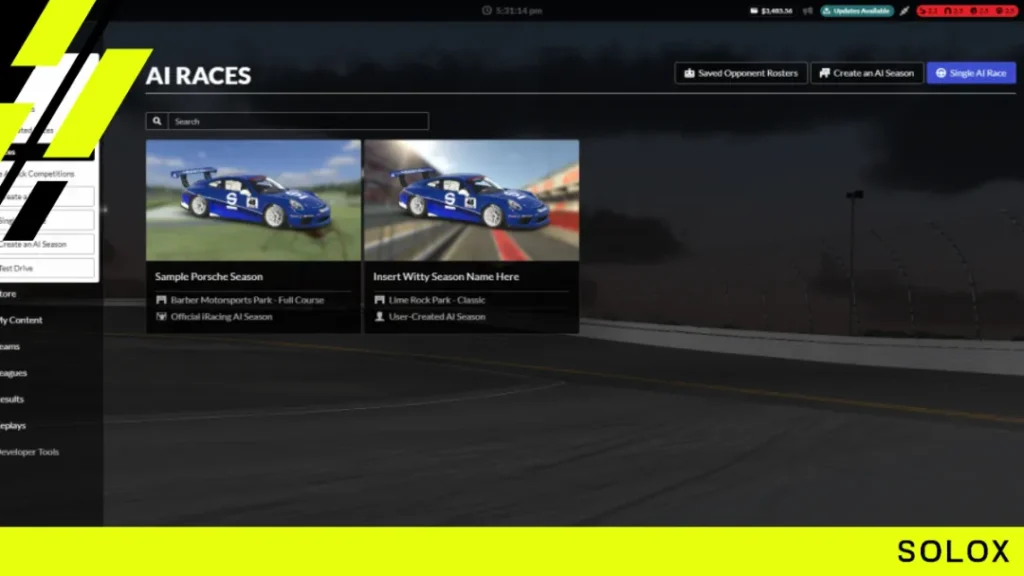Select the Insert Witty Season Name Here title
The image size is (1024, 576).
[446, 276]
